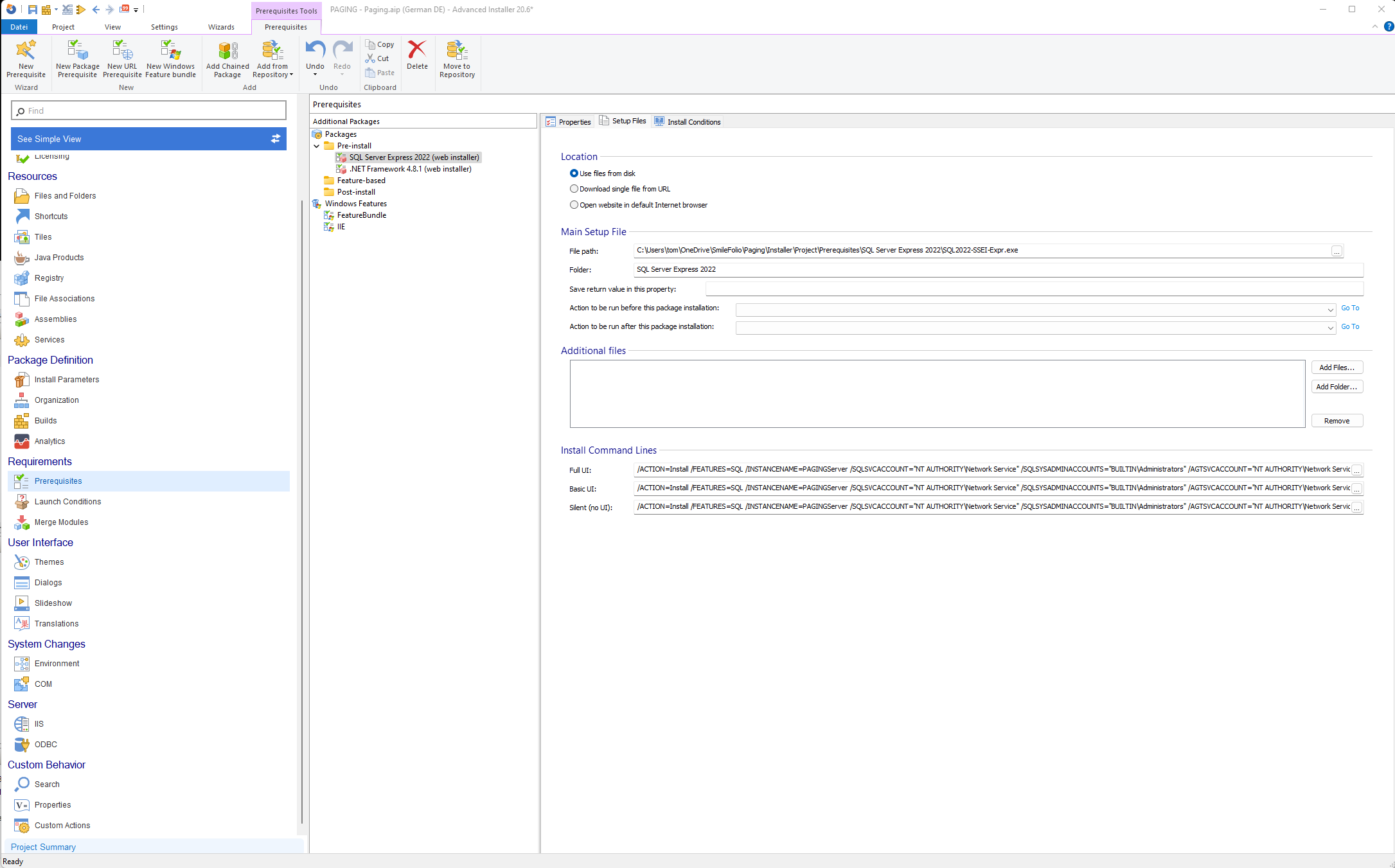1395x868 pixels.
Task: Switch to the Project ribbon tab
Action: tap(63, 27)
